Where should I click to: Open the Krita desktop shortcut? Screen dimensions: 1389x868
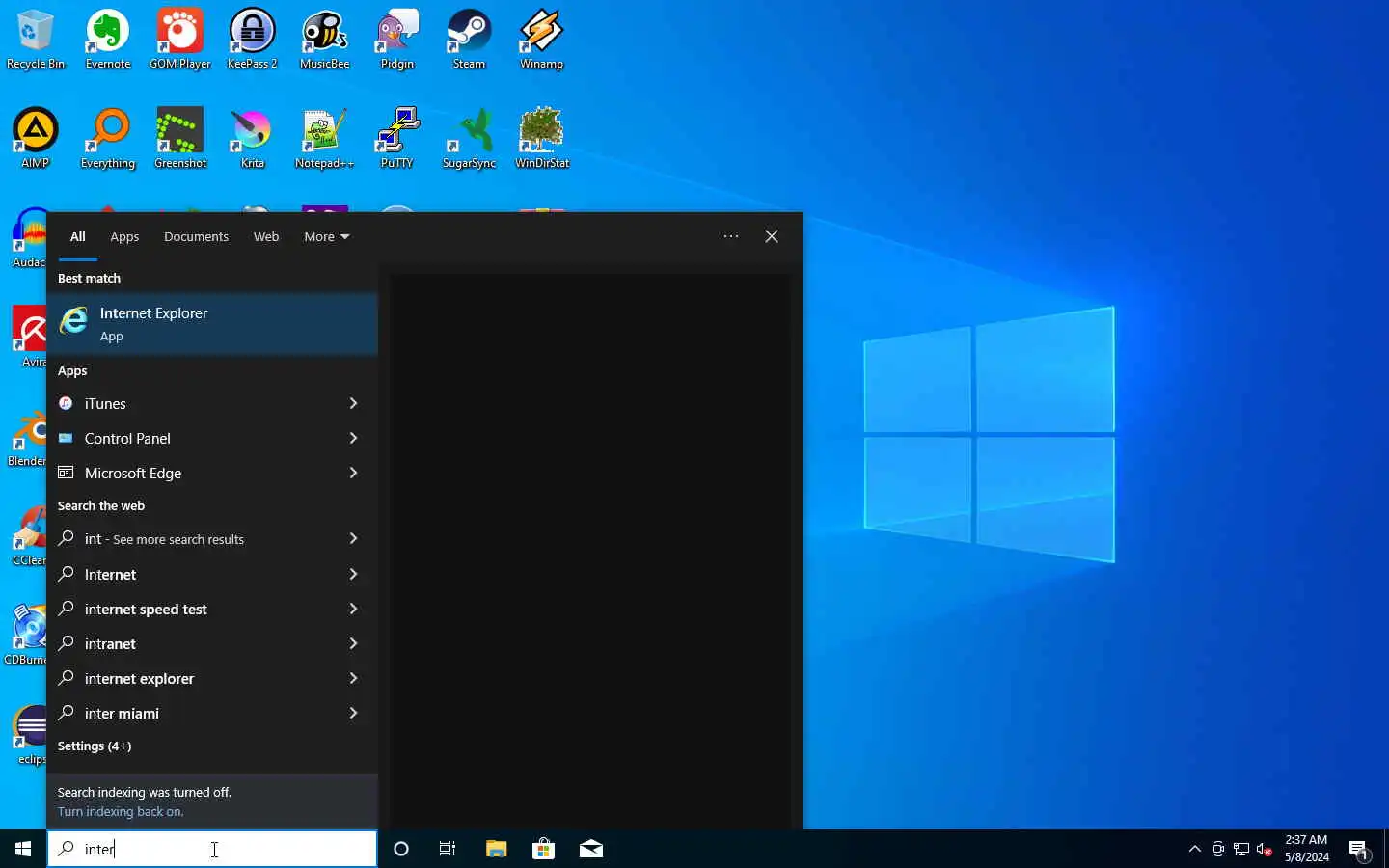tap(253, 138)
